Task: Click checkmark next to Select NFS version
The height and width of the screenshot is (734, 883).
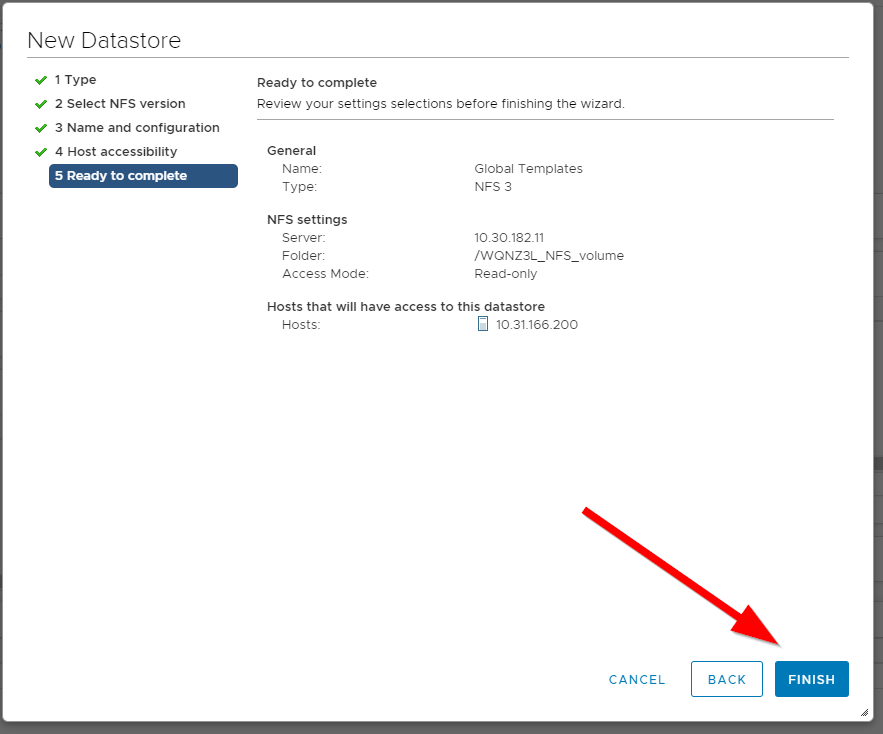Action: pyautogui.click(x=41, y=104)
